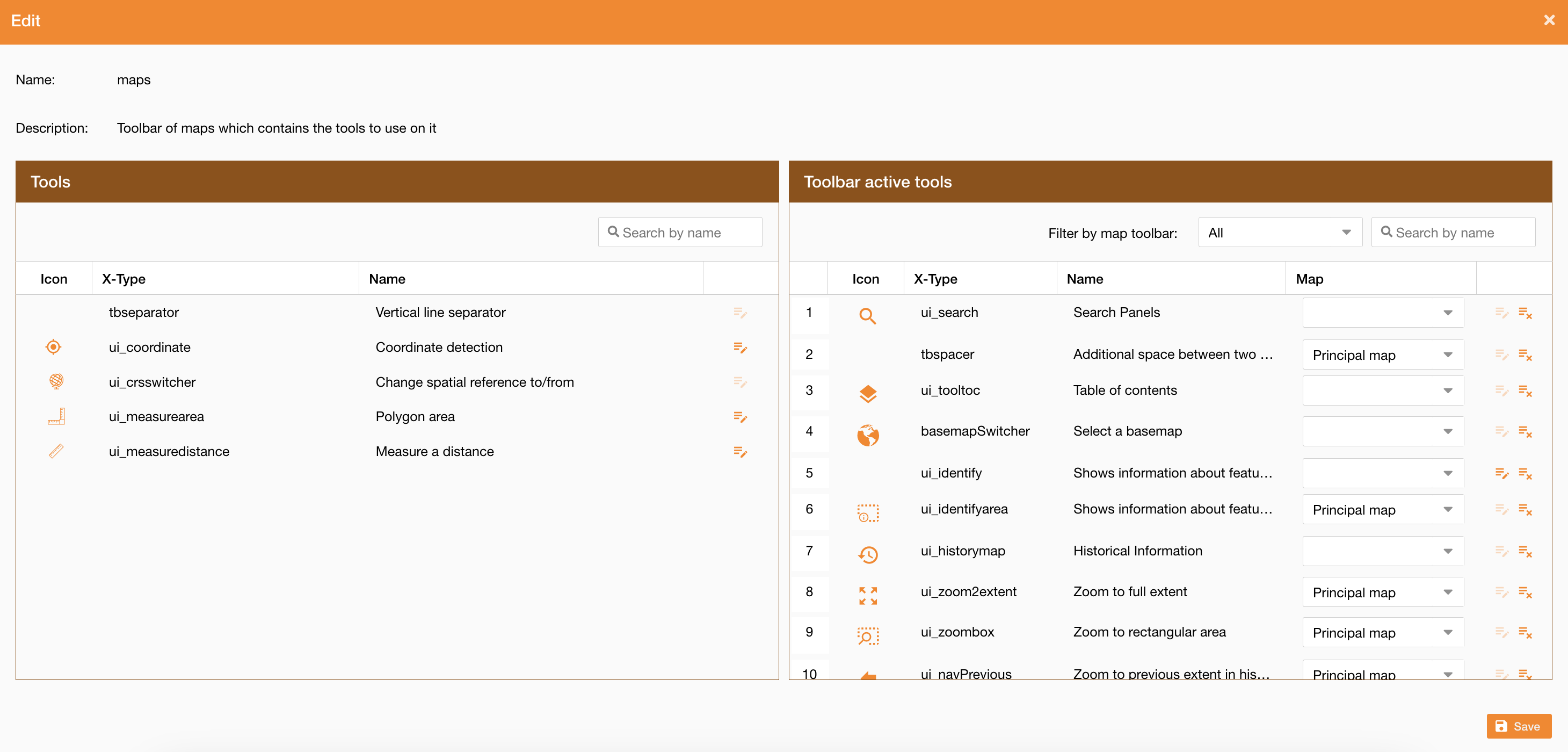Viewport: 1568px width, 752px height.
Task: Edit the ui_identify active tool
Action: click(x=1501, y=474)
